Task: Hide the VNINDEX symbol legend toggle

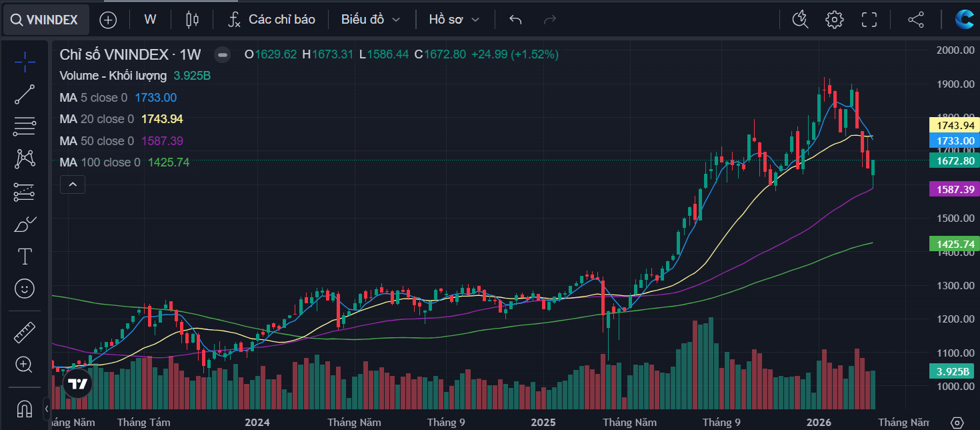Action: click(223, 55)
